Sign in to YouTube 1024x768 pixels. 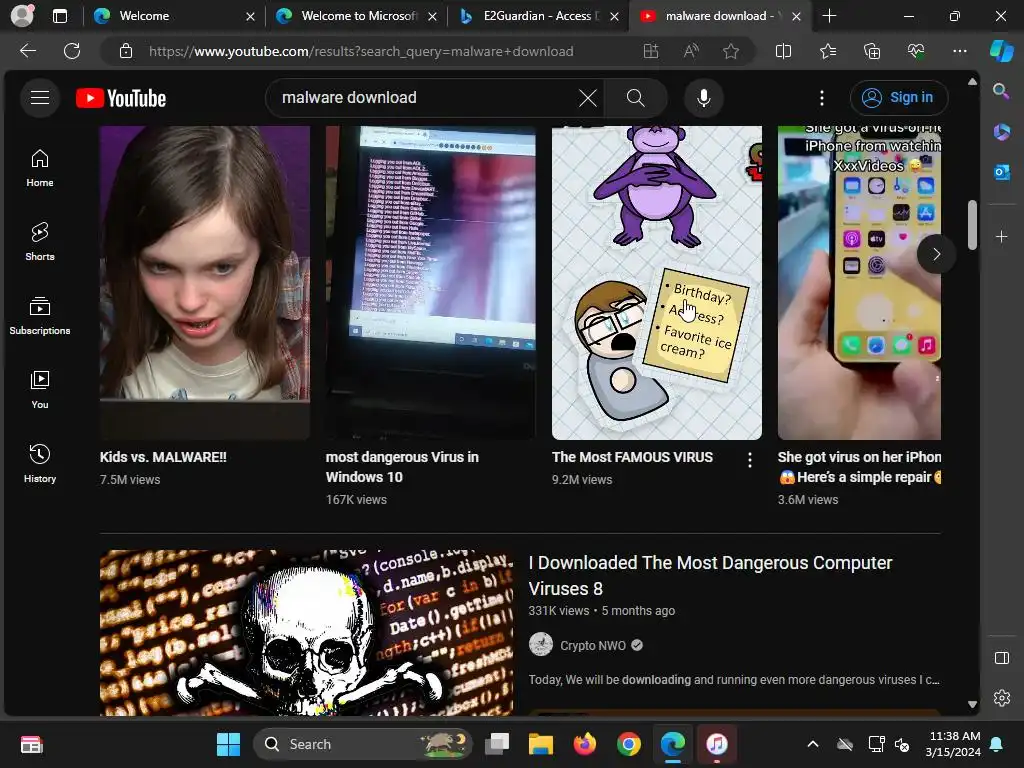899,98
